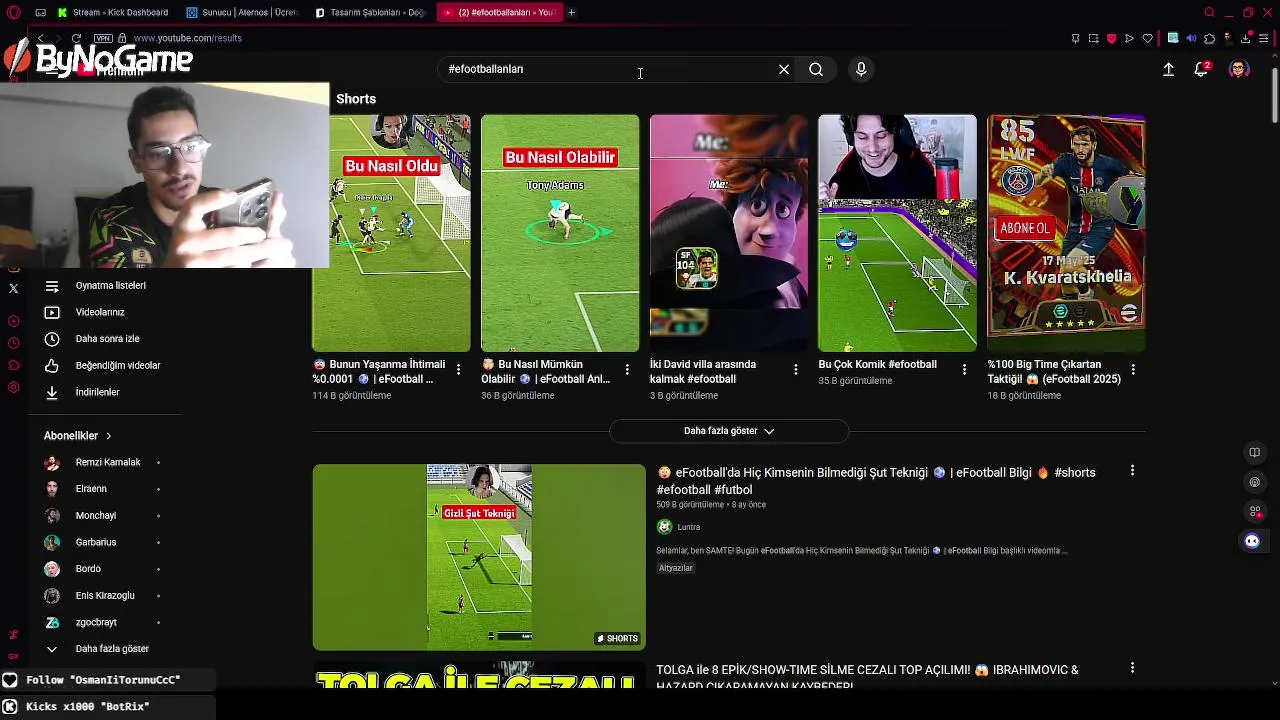Open X (Twitter) in Opera sidebar
The height and width of the screenshot is (720, 1280).
pyautogui.click(x=13, y=289)
